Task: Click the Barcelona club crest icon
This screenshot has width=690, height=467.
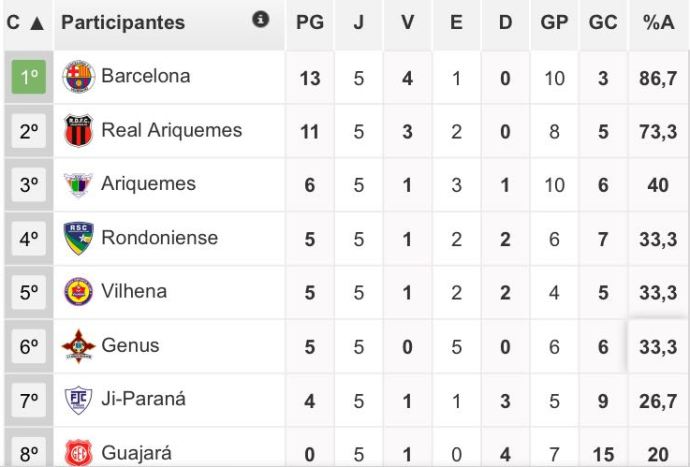Action: pos(78,77)
